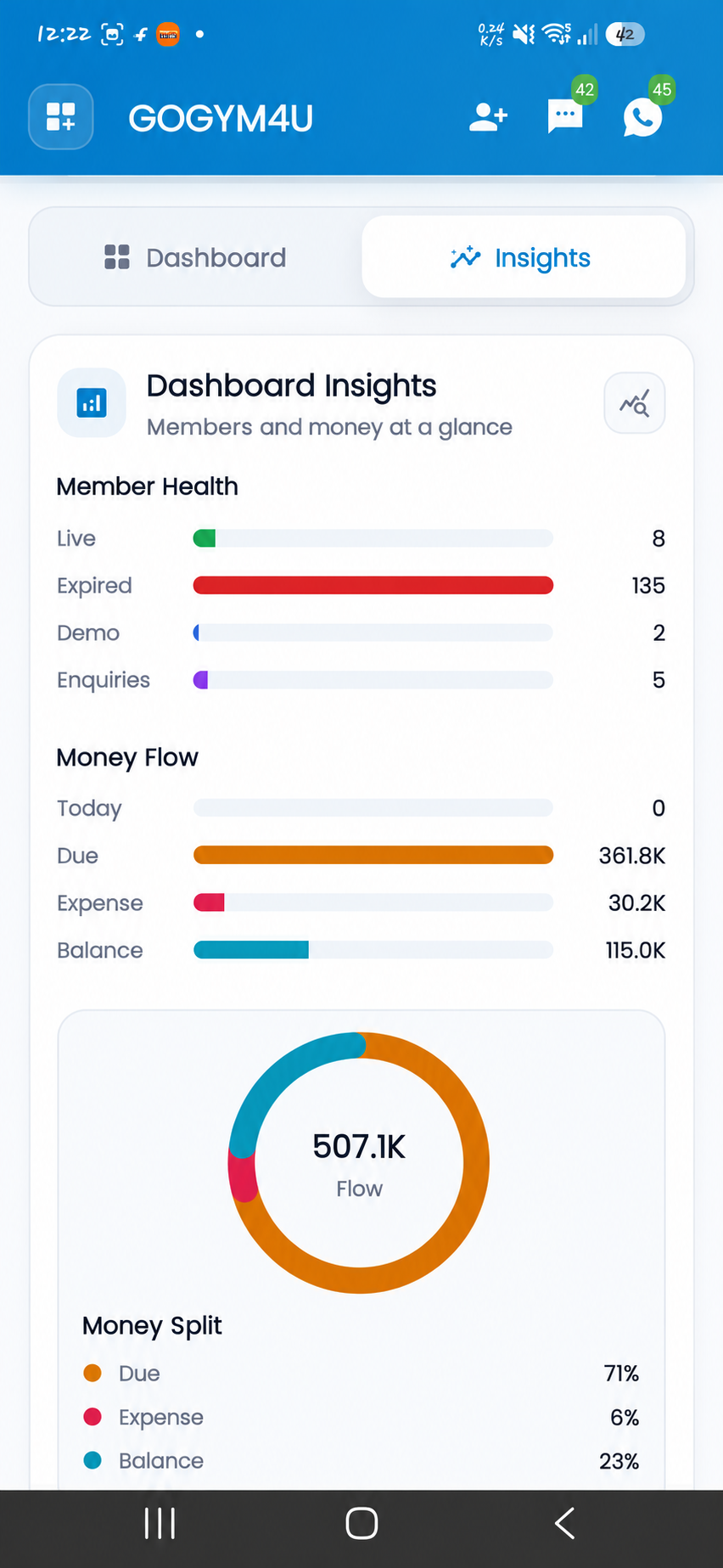The height and width of the screenshot is (1568, 723).
Task: Tap the Today money flow bar
Action: point(373,807)
